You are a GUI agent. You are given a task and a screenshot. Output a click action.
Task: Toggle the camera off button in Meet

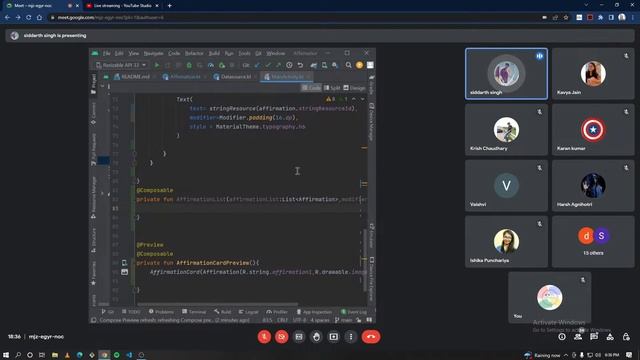coord(282,337)
